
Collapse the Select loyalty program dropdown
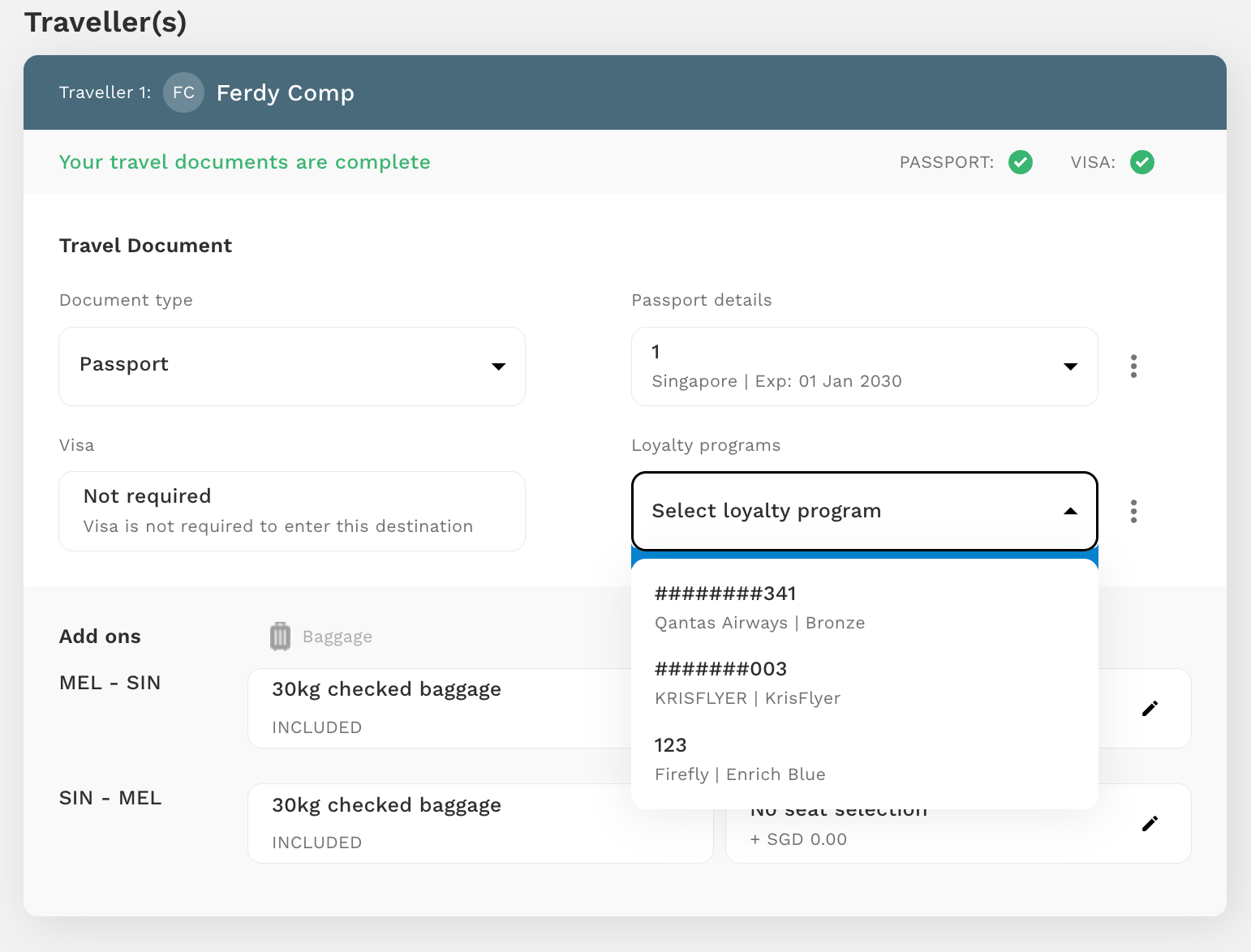[865, 511]
